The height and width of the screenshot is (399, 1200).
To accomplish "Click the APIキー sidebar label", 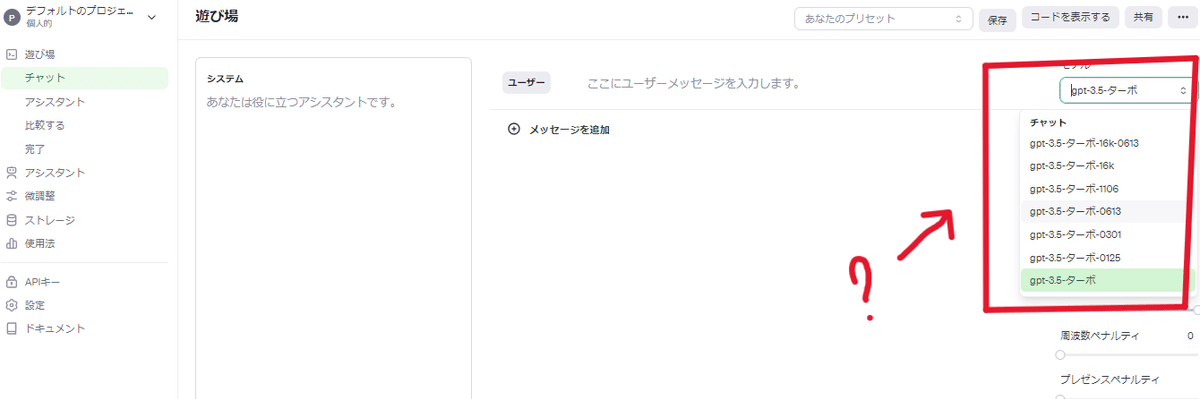I will (43, 282).
